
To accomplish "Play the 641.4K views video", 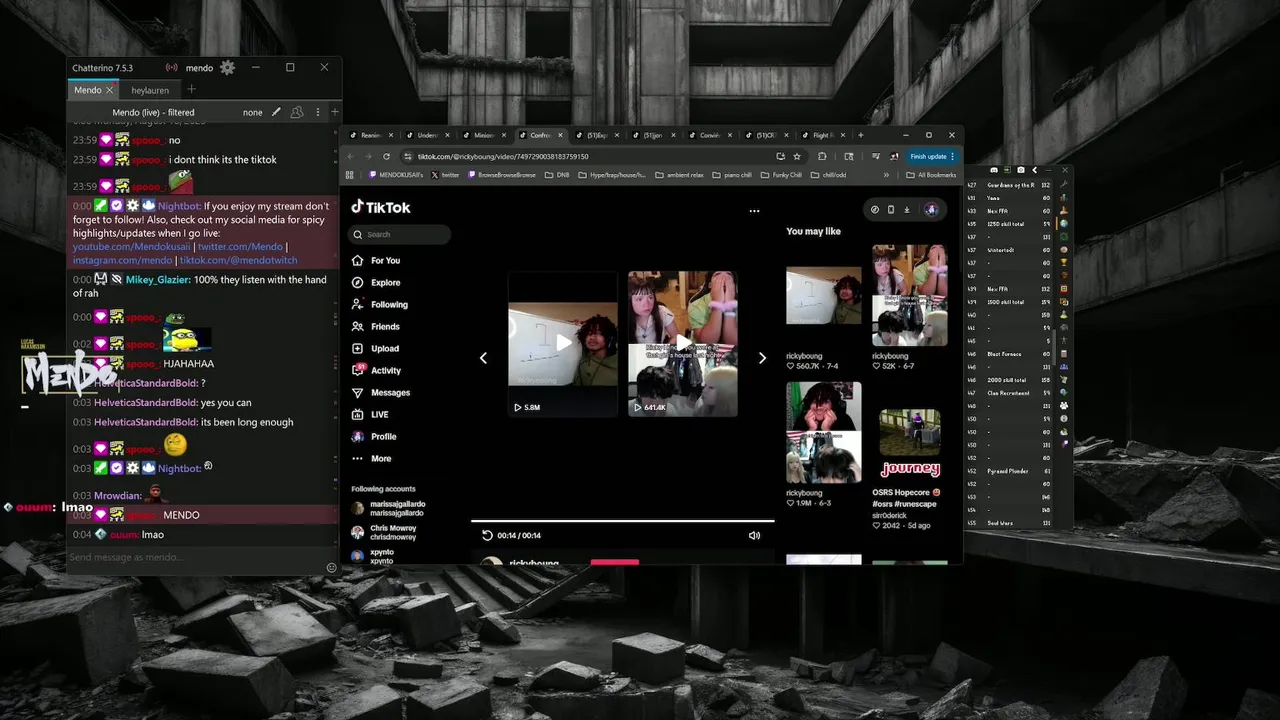I will (683, 343).
